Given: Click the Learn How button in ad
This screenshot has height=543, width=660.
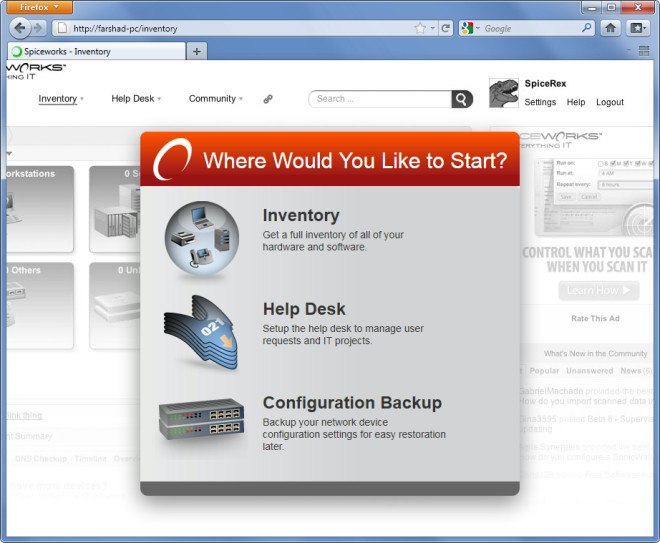Looking at the screenshot, I should click(x=599, y=290).
